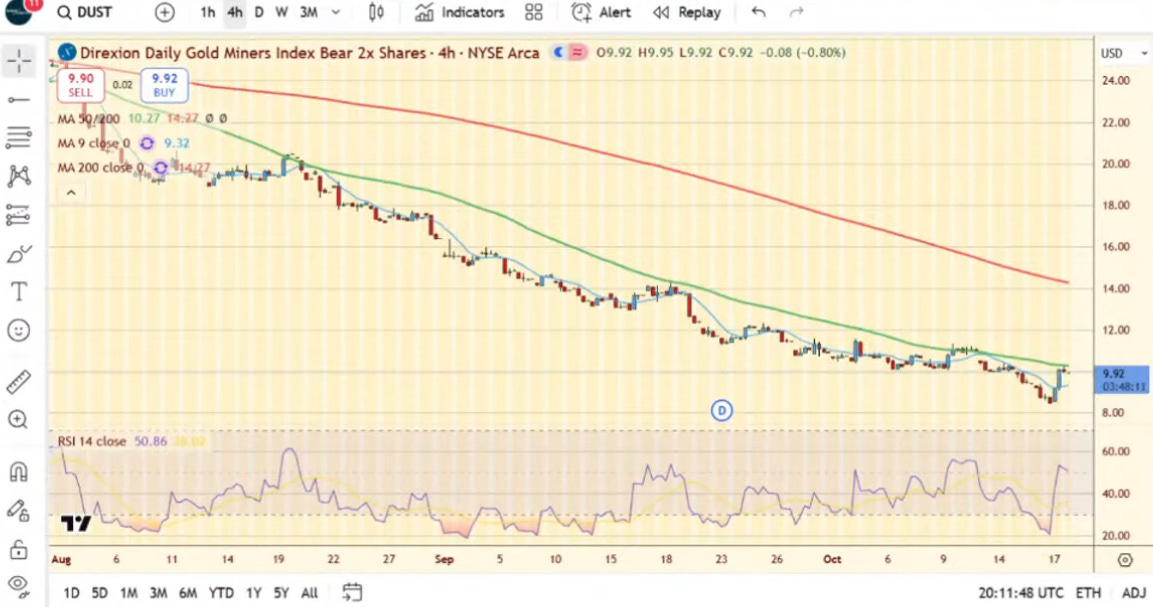Click the 9.92 BUY button
The image size is (1153, 607).
tap(164, 85)
